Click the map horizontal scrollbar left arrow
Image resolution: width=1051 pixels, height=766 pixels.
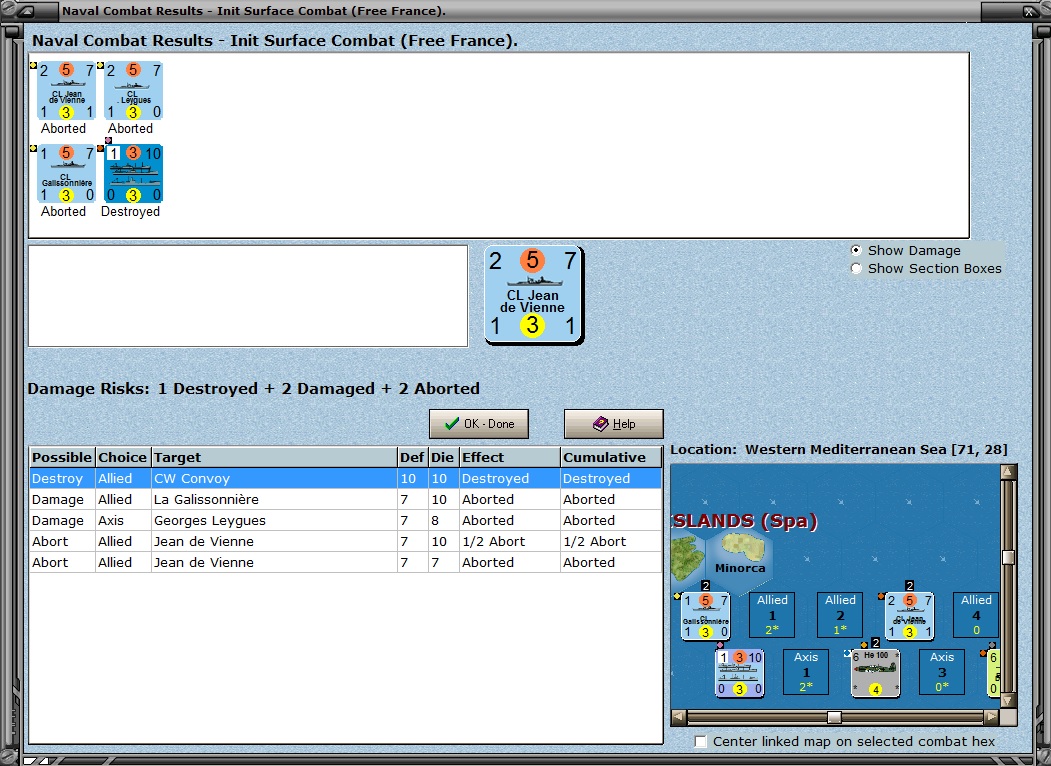(679, 717)
